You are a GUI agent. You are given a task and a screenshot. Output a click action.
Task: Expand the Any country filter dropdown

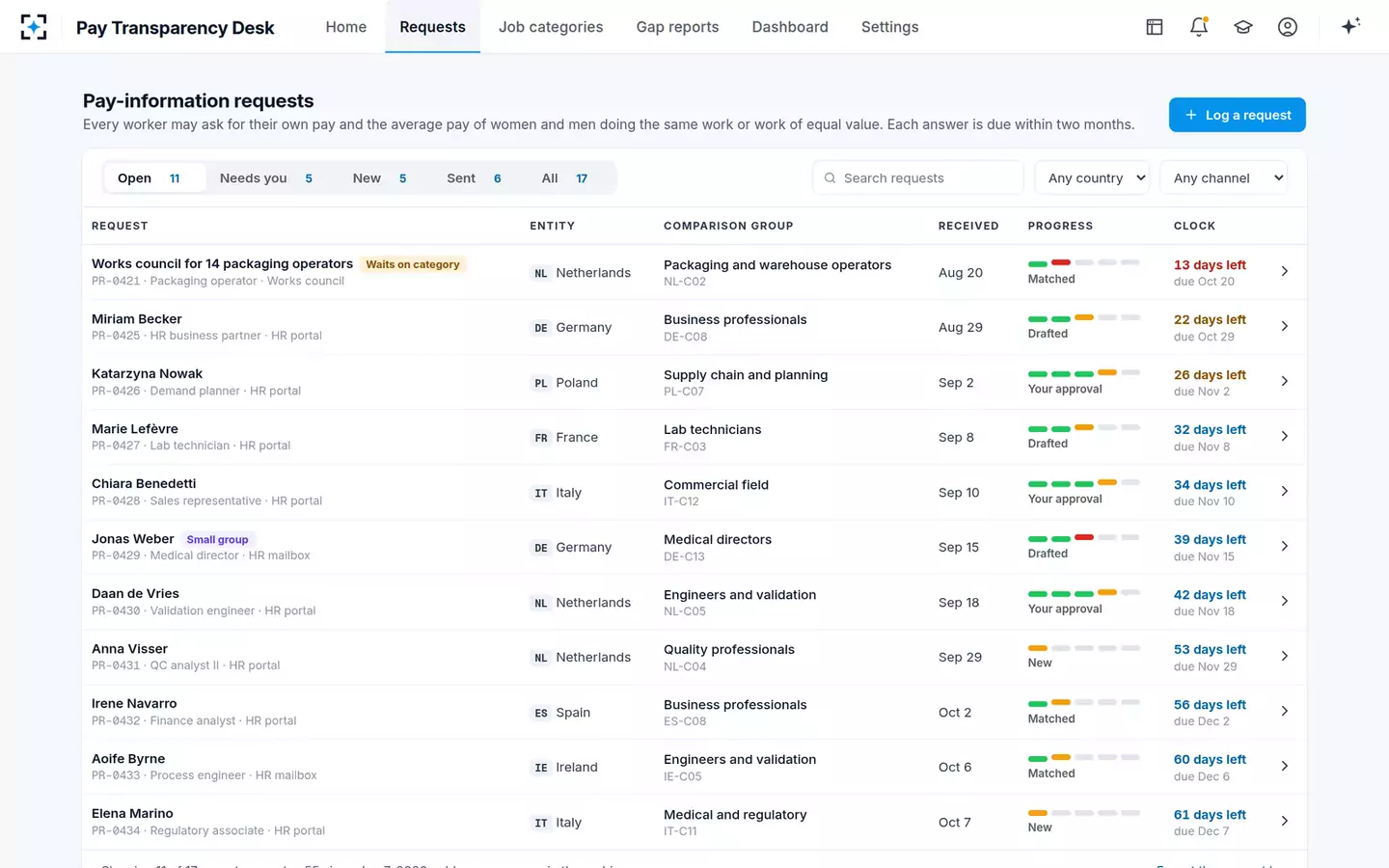1092,177
